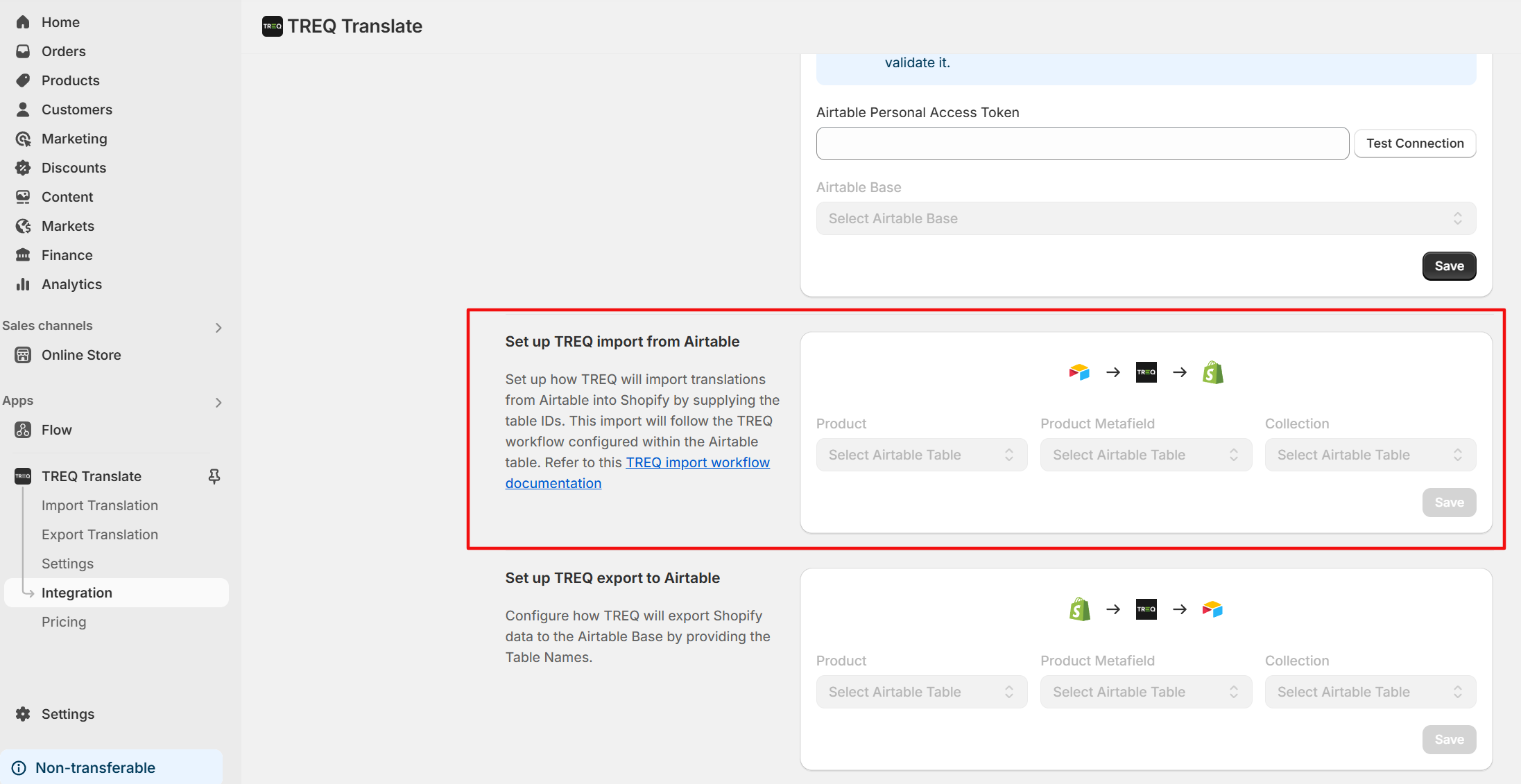The image size is (1521, 784).
Task: Open the Online Store sales channel
Action: click(x=81, y=355)
